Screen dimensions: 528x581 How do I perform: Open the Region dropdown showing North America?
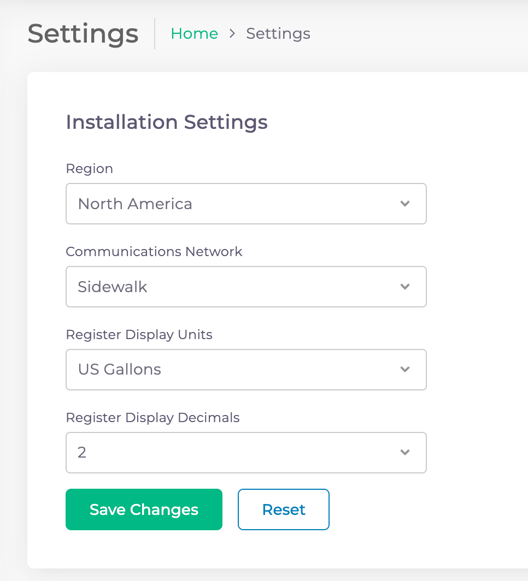[x=246, y=204]
